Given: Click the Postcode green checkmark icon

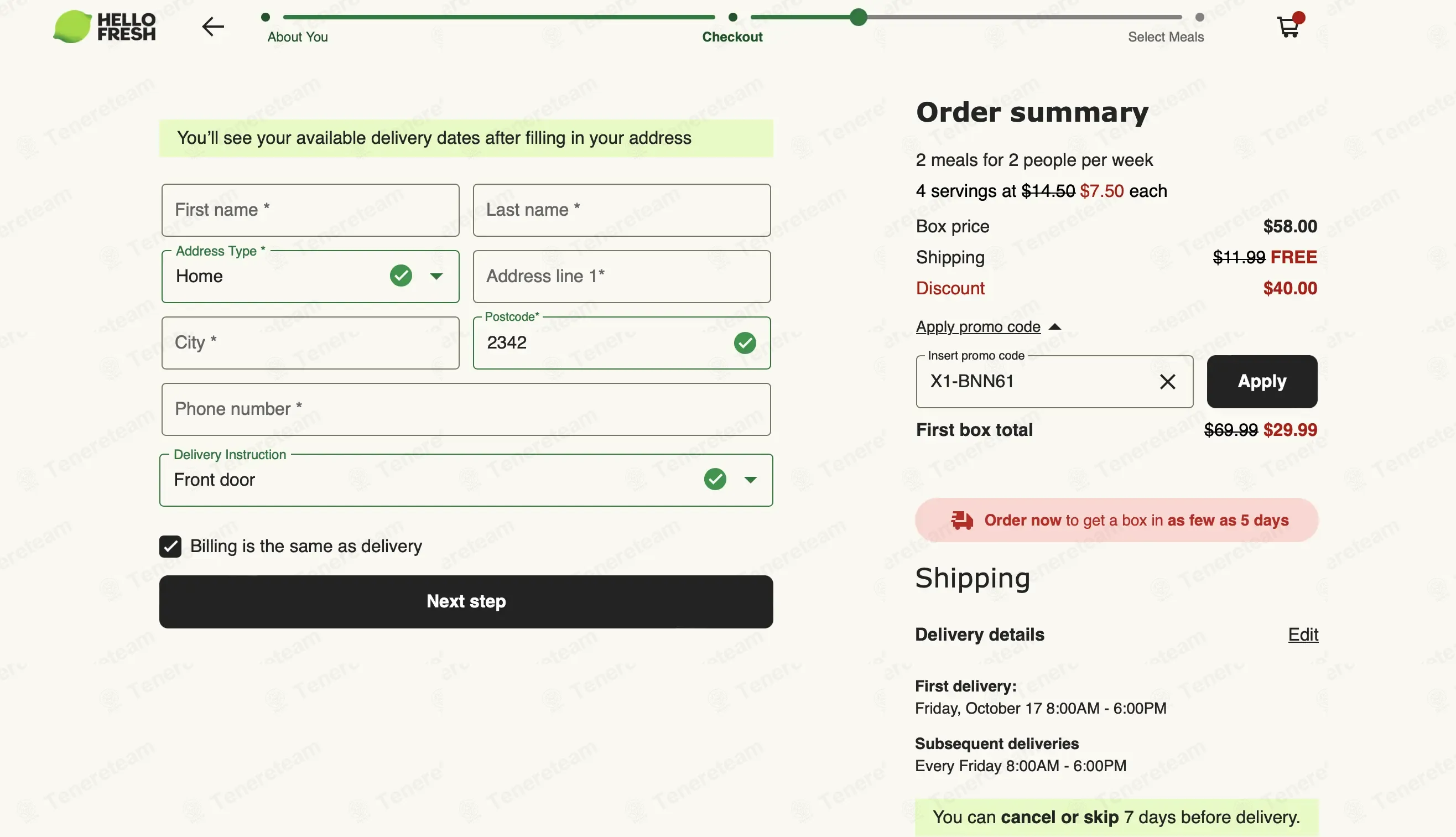Looking at the screenshot, I should click(x=745, y=343).
